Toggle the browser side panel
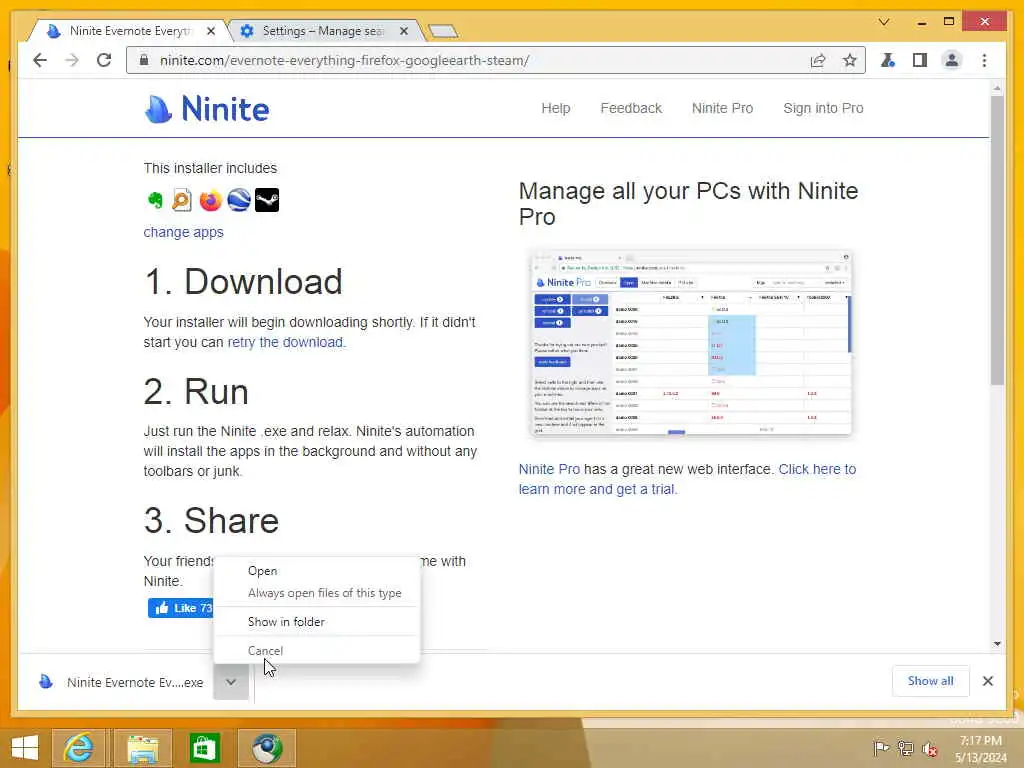The height and width of the screenshot is (768, 1024). click(x=920, y=61)
